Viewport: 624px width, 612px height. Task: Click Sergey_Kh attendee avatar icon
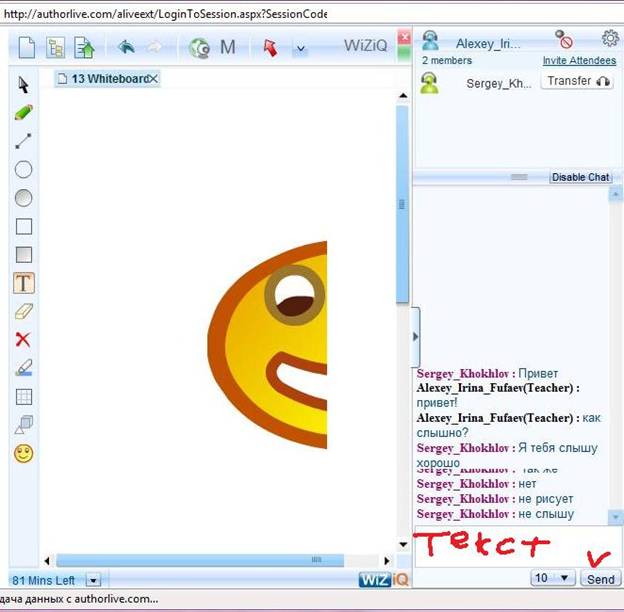tap(429, 83)
